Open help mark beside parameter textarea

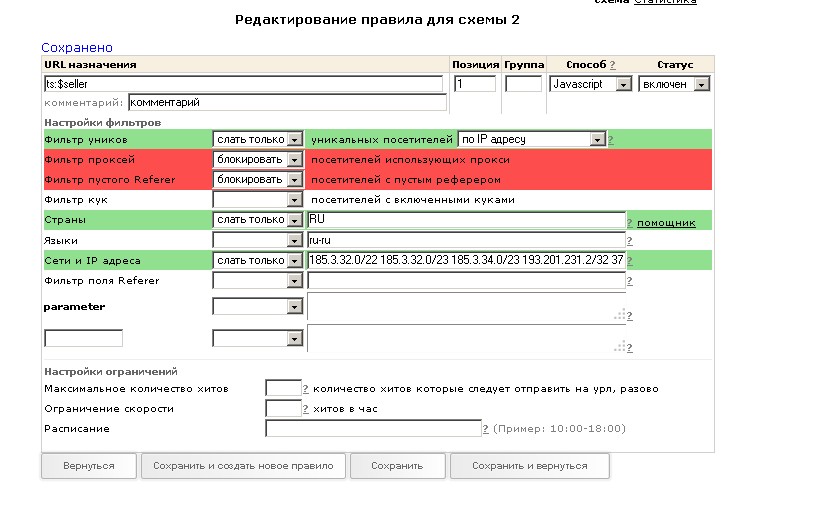(629, 316)
